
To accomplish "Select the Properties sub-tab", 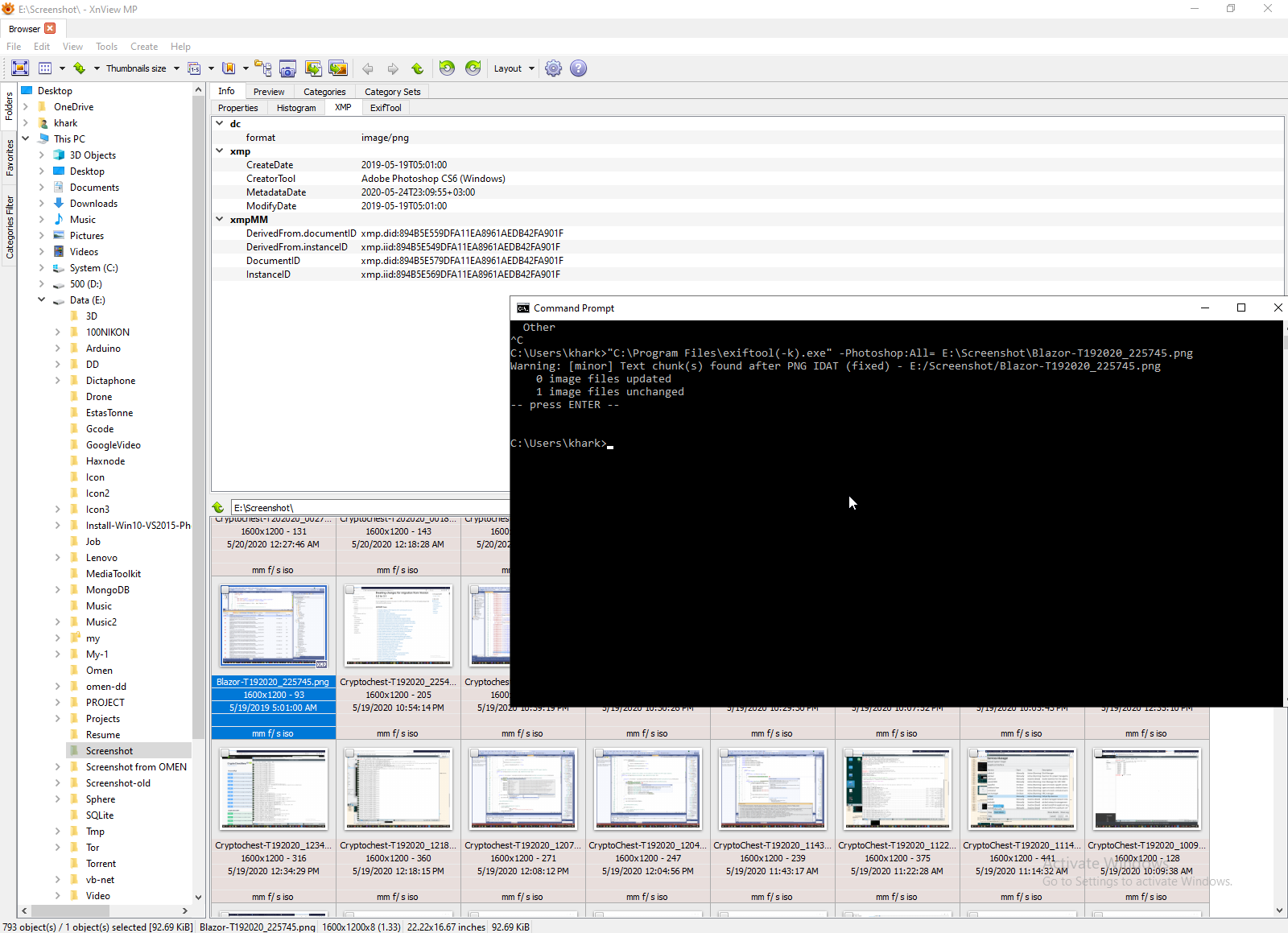I will click(x=238, y=108).
